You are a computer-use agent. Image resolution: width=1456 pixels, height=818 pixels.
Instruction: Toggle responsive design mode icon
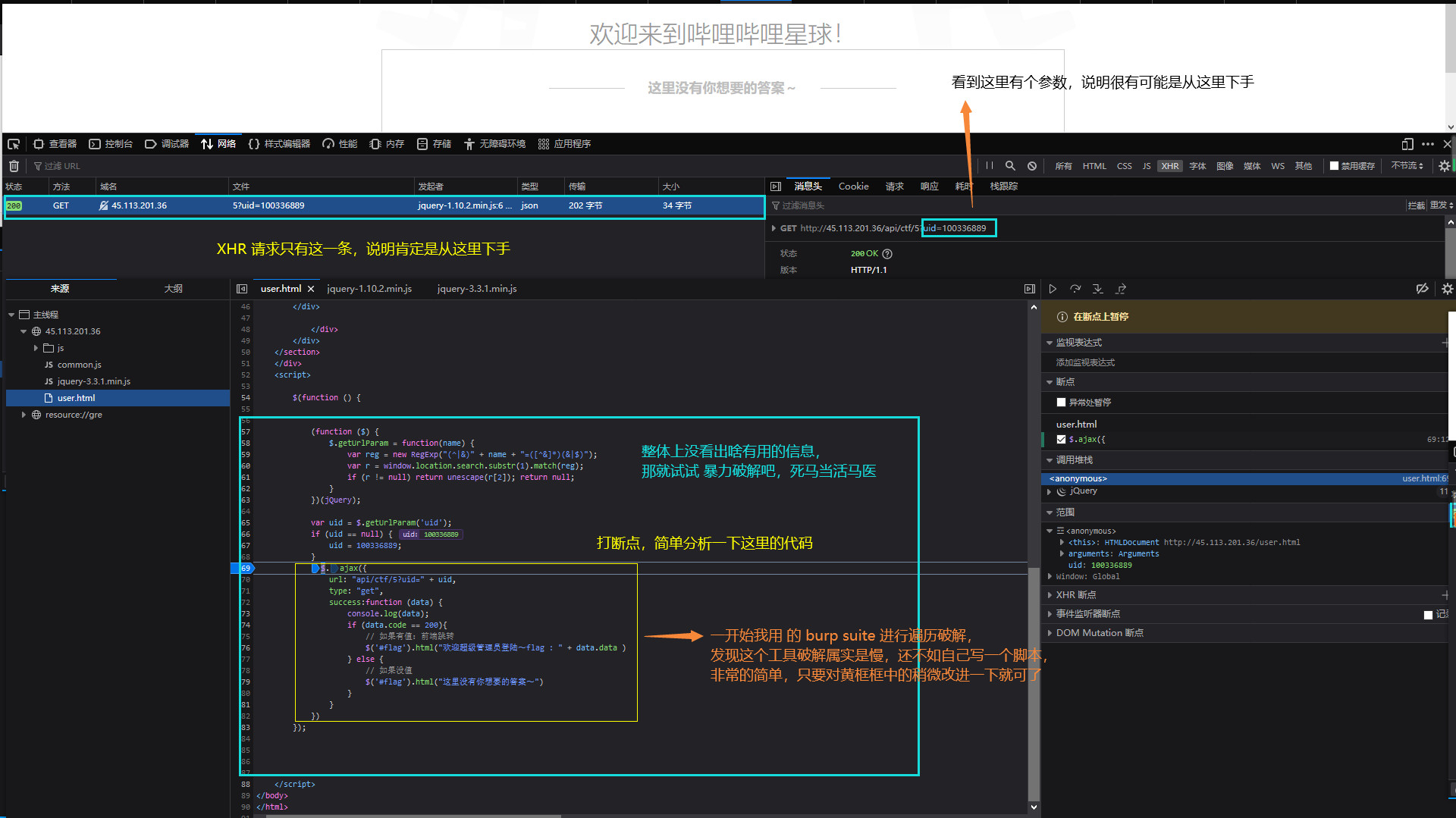1407,144
